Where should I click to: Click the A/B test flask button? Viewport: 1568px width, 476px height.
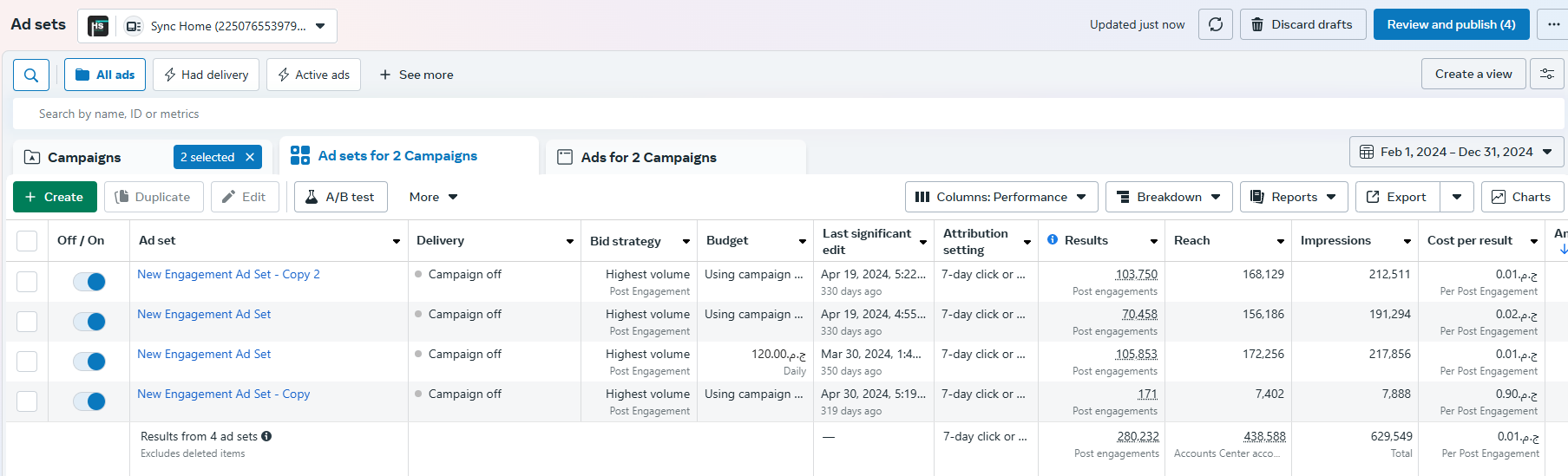(340, 197)
